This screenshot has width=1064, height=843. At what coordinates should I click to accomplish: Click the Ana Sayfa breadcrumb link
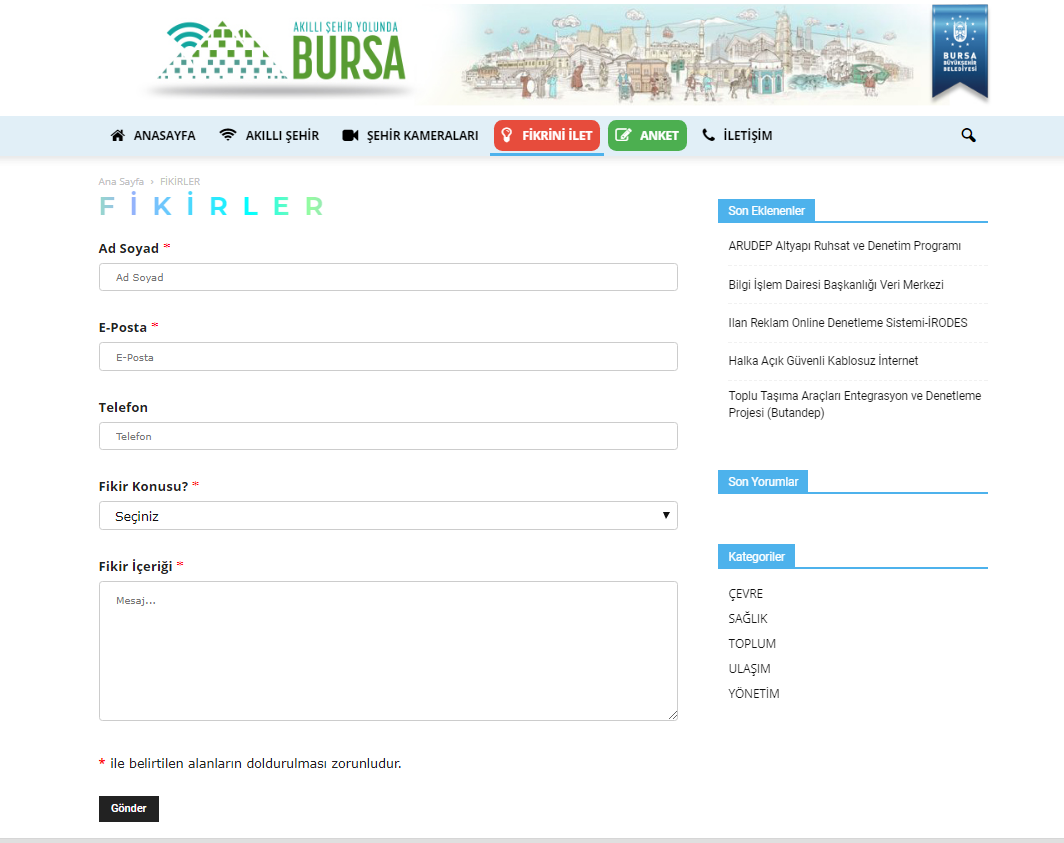(x=121, y=182)
